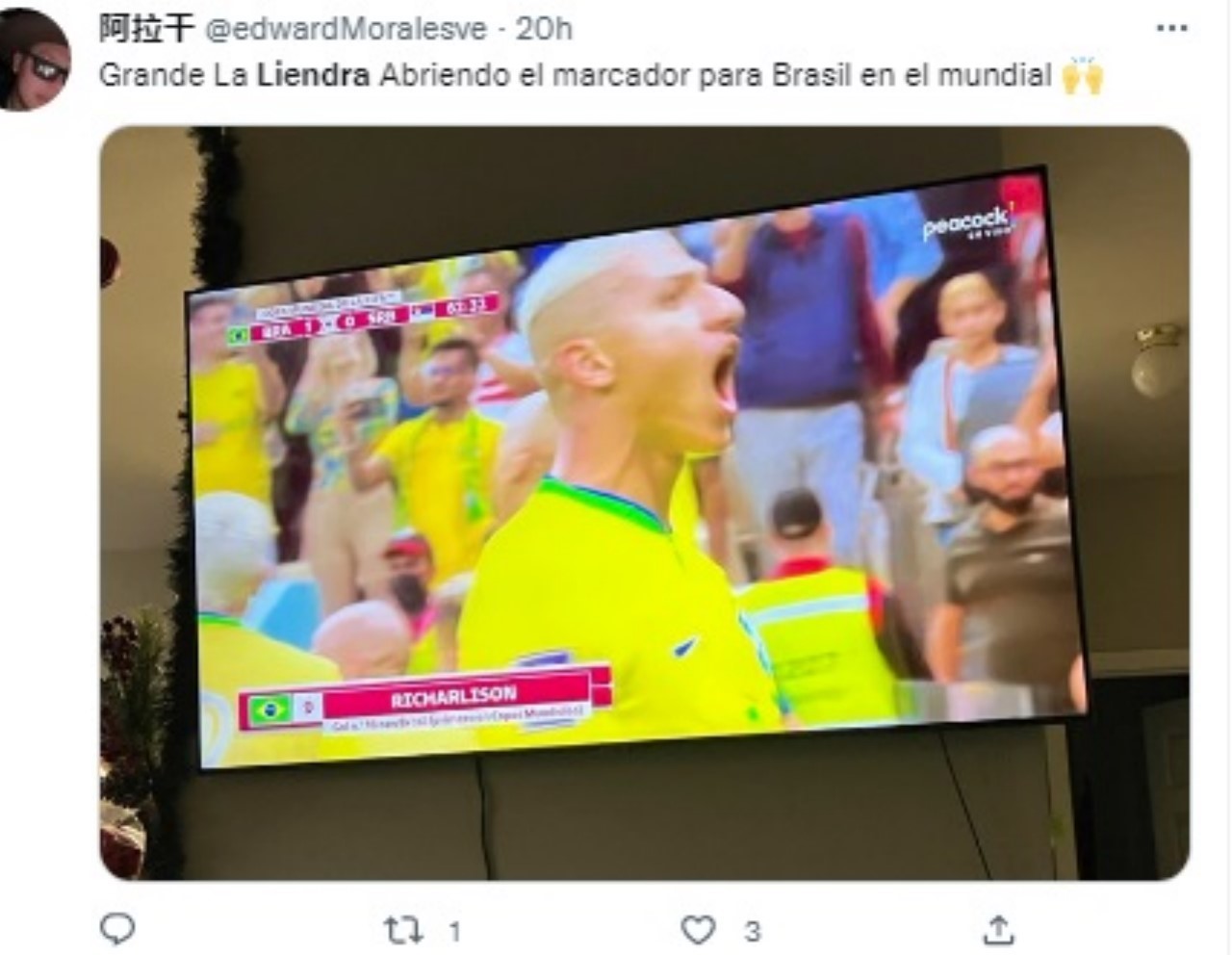Image resolution: width=1232 pixels, height=955 pixels.
Task: Click the reply speech bubble icon
Action: (x=117, y=929)
